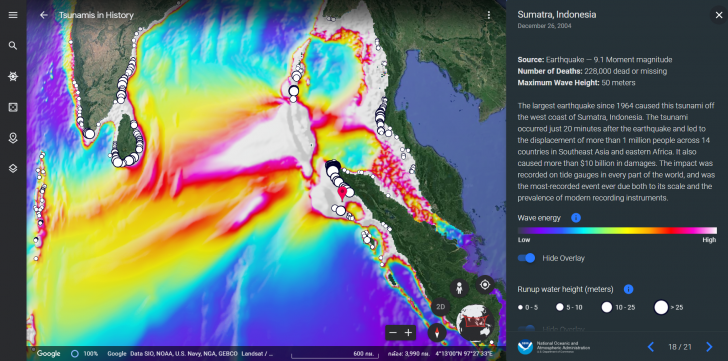728x361 pixels.
Task: Activate the Pegman Street View icon
Action: pos(459,288)
